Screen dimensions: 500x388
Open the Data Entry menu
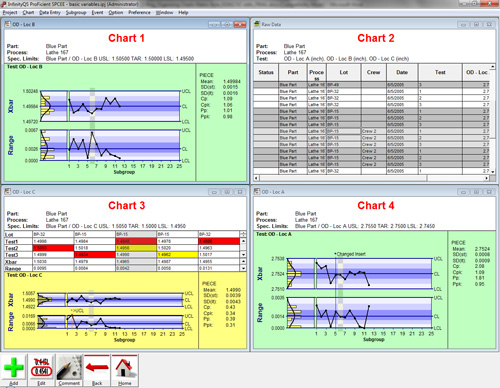tap(50, 13)
